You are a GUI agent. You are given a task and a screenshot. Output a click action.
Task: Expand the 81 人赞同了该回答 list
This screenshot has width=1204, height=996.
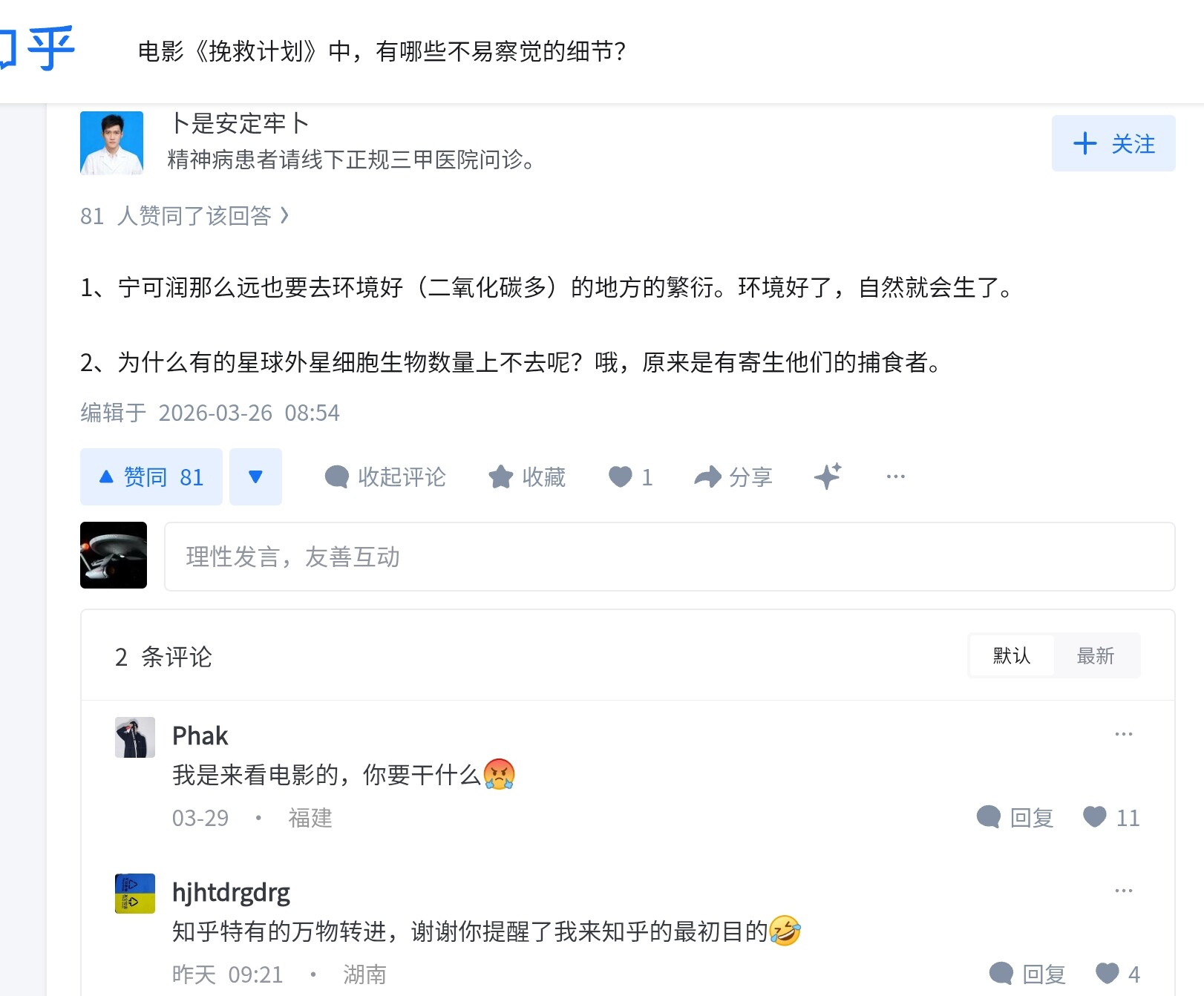[184, 216]
